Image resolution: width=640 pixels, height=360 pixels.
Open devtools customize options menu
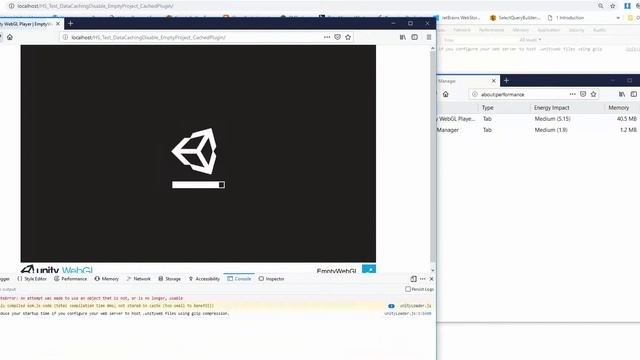(423, 279)
